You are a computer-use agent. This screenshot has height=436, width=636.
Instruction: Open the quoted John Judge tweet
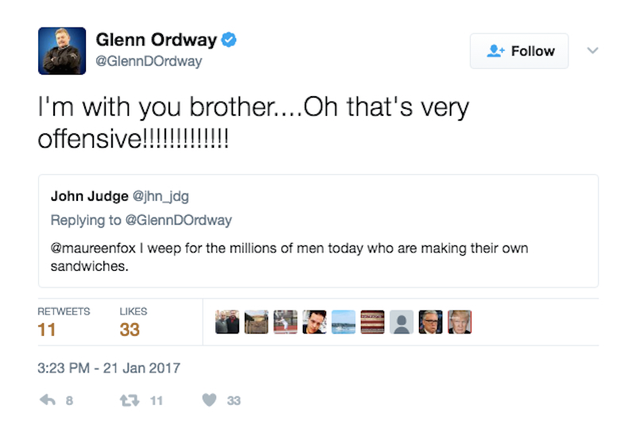(x=318, y=231)
